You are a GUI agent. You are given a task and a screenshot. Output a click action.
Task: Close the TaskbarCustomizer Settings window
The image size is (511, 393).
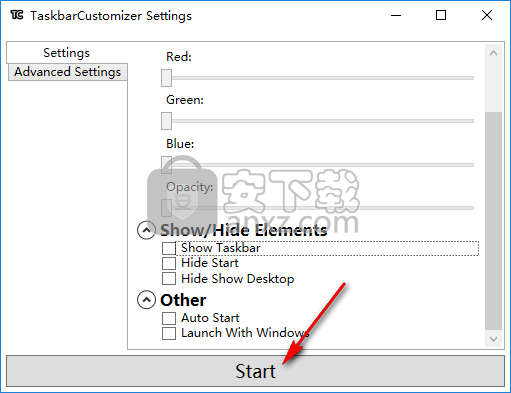487,15
